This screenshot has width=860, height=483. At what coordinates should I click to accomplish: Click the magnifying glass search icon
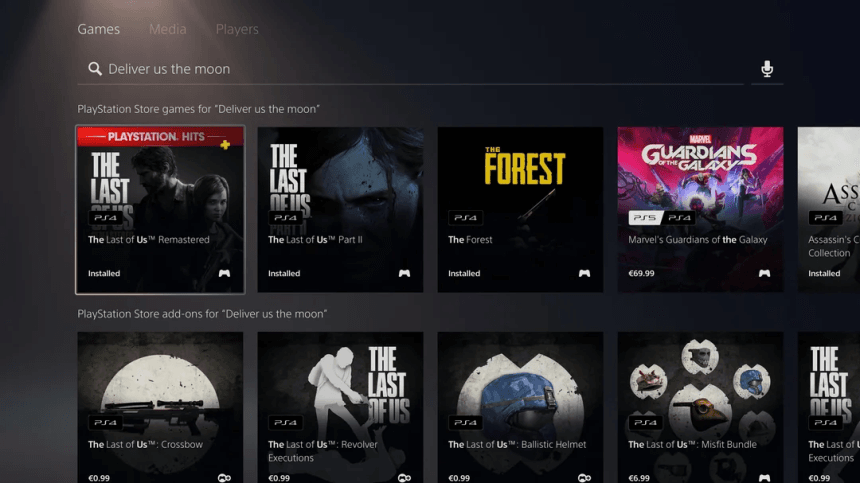[x=95, y=69]
